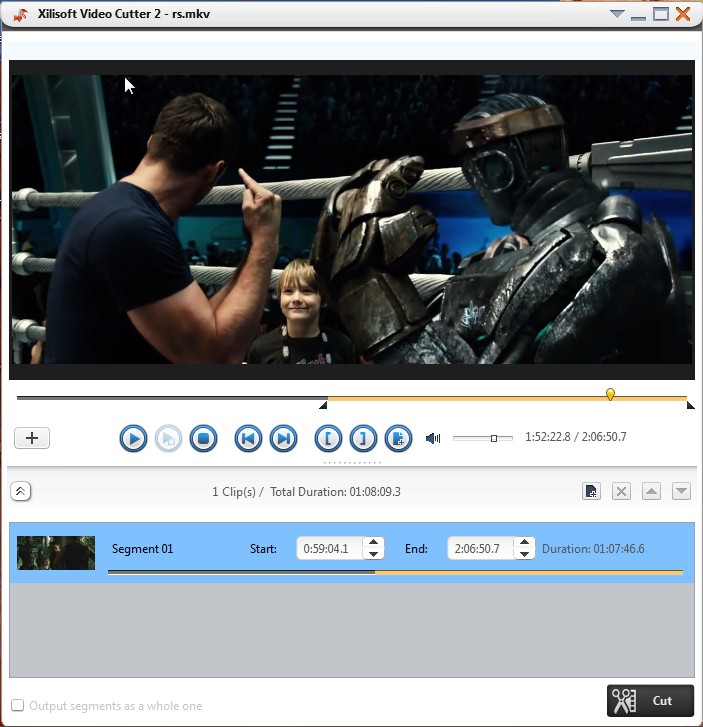This screenshot has width=703, height=727.
Task: Collapse the clip list panel
Action: pos(20,491)
